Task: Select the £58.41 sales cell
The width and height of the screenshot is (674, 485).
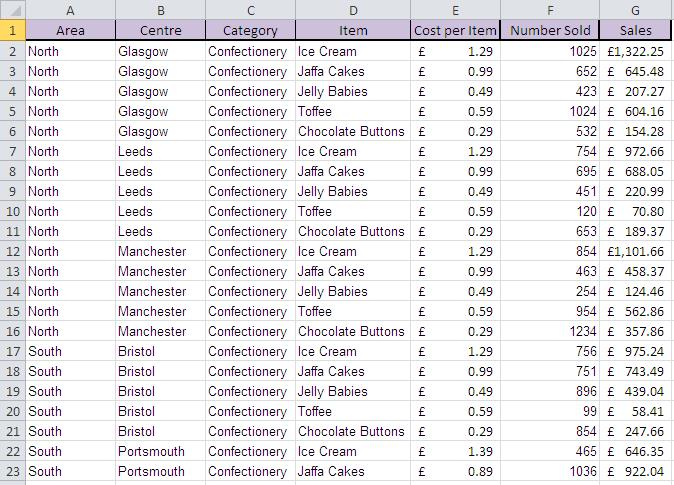Action: coord(635,411)
